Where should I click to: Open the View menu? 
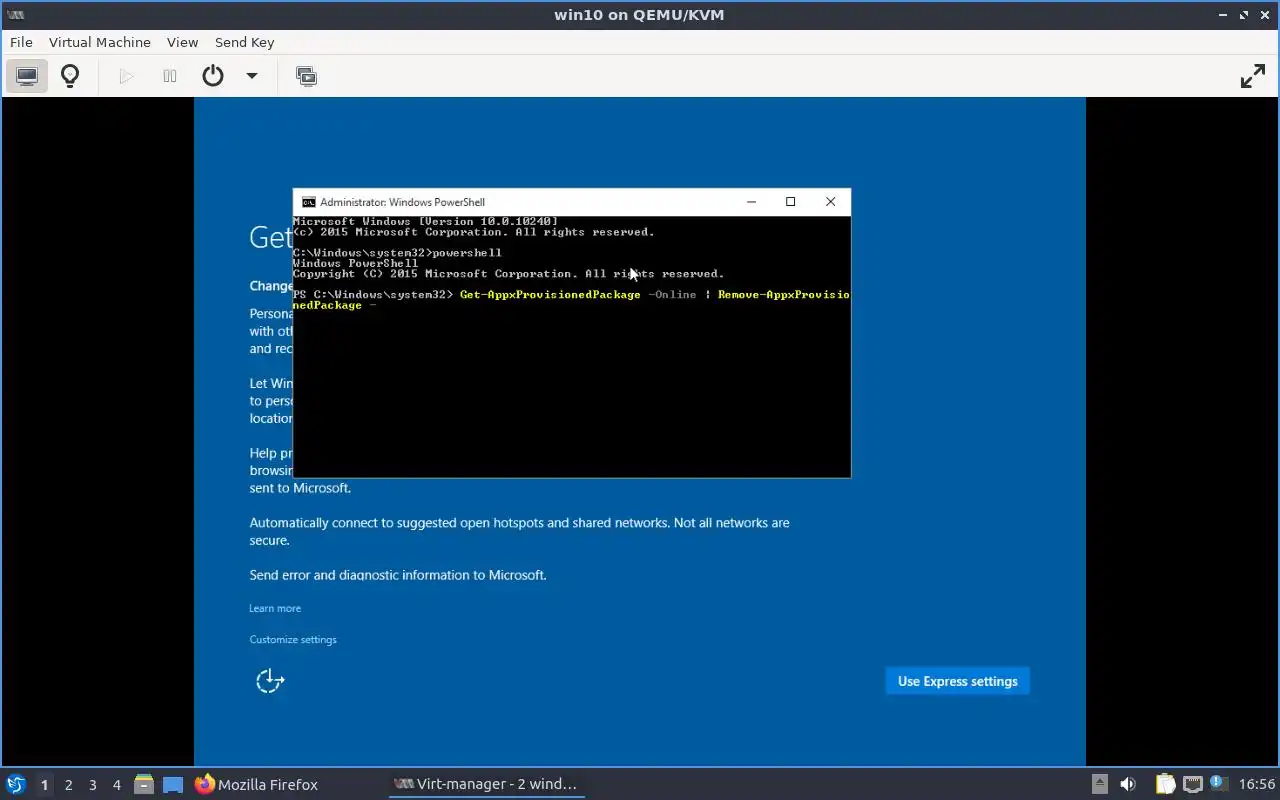coord(182,42)
